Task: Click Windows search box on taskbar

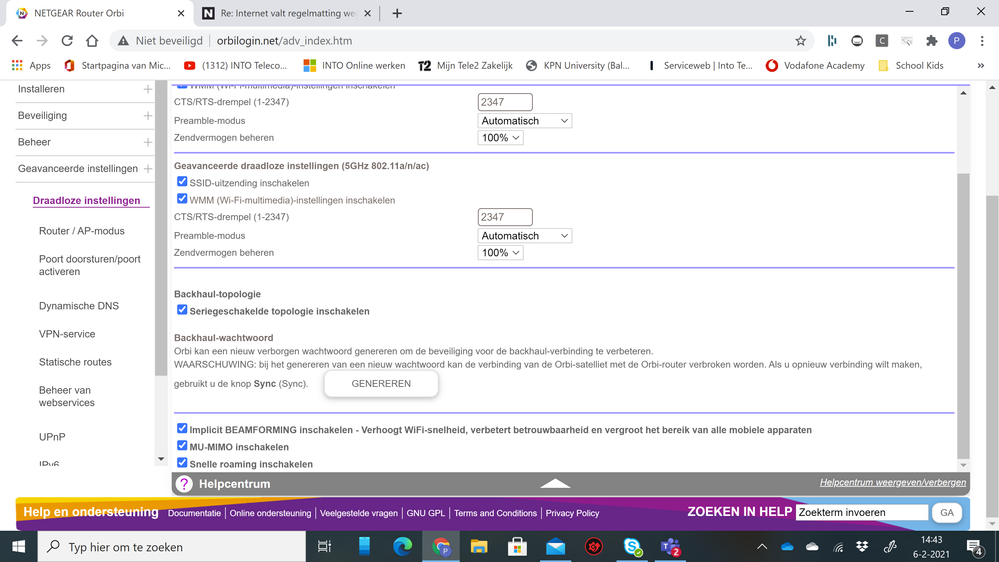Action: coord(172,547)
